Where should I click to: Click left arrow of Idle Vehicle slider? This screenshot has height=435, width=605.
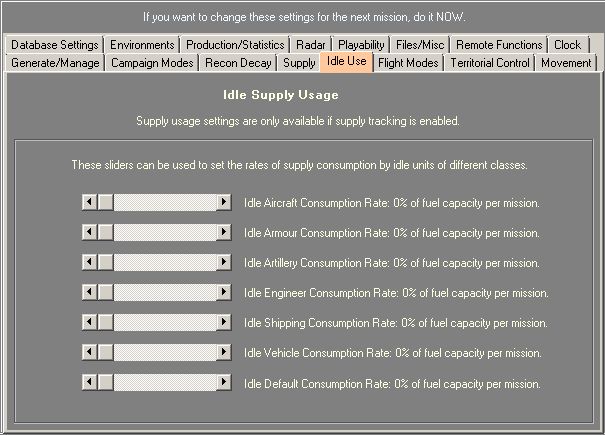point(88,353)
